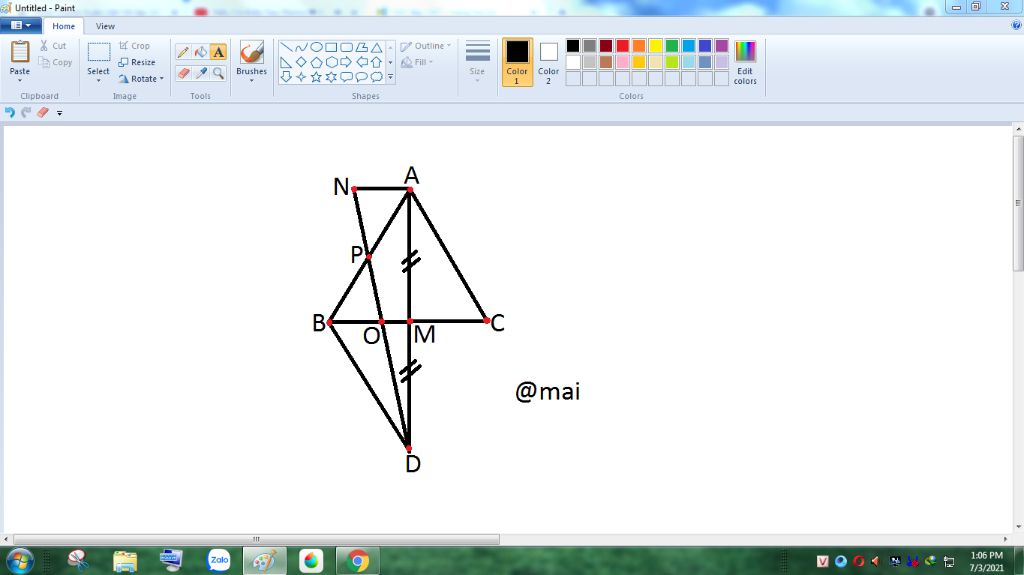Choose the Pentagon shape
Screen dimensions: 1024x575
[316, 62]
